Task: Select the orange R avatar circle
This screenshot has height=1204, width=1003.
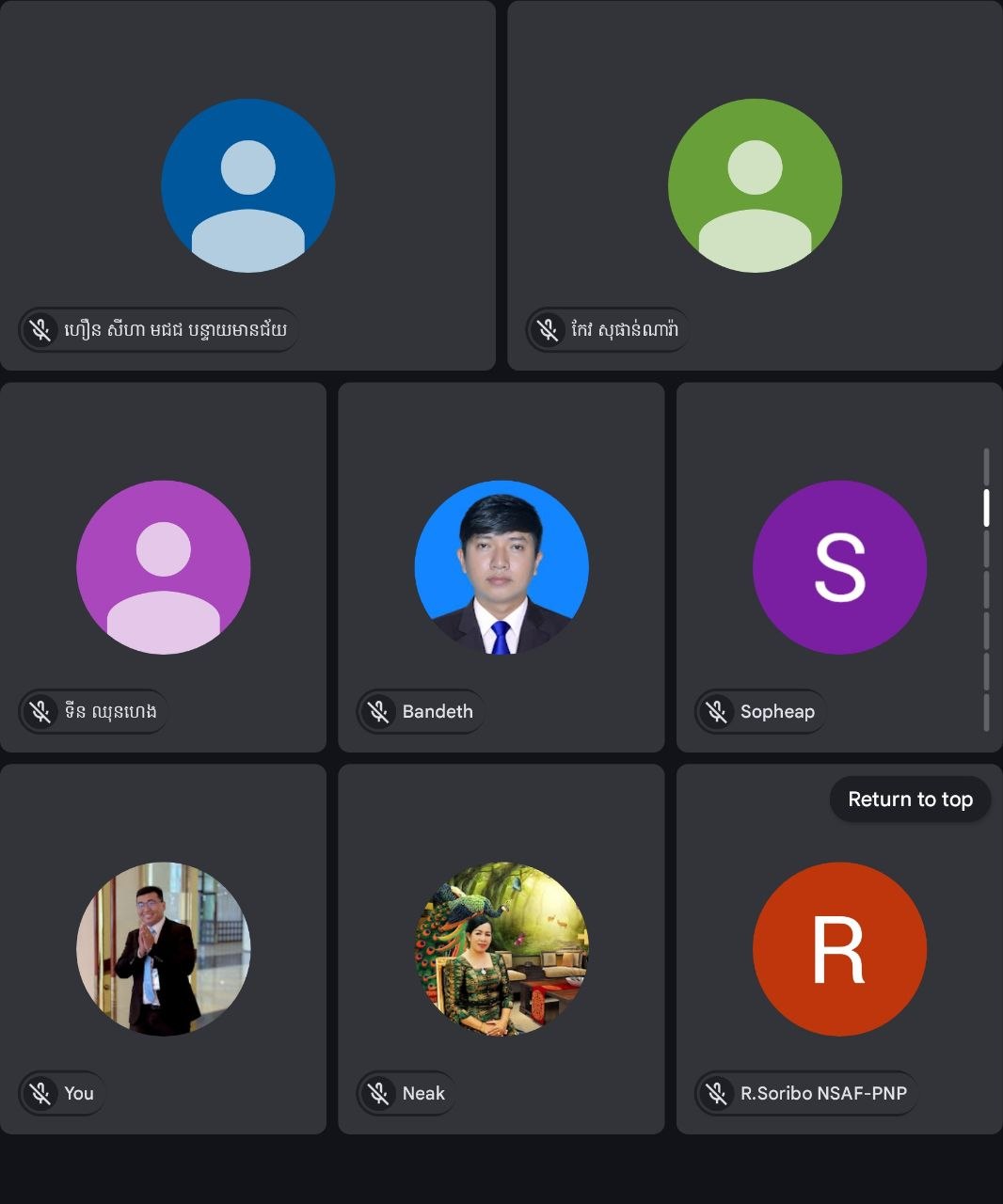Action: point(839,949)
